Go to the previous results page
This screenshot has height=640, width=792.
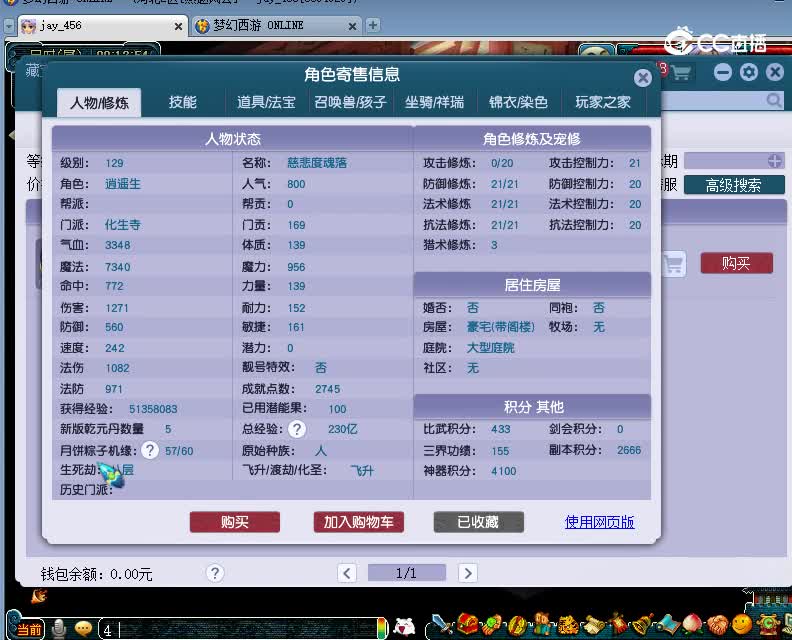(x=347, y=573)
